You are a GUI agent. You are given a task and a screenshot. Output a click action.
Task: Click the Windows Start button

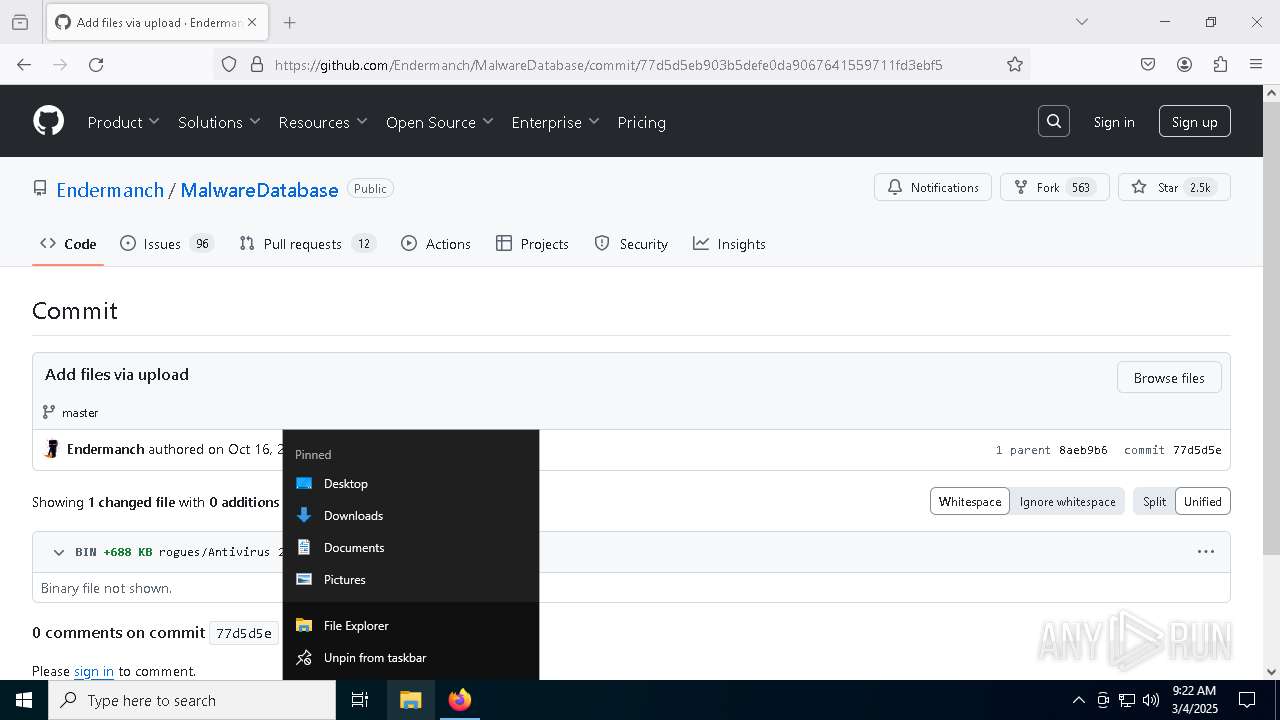click(24, 700)
